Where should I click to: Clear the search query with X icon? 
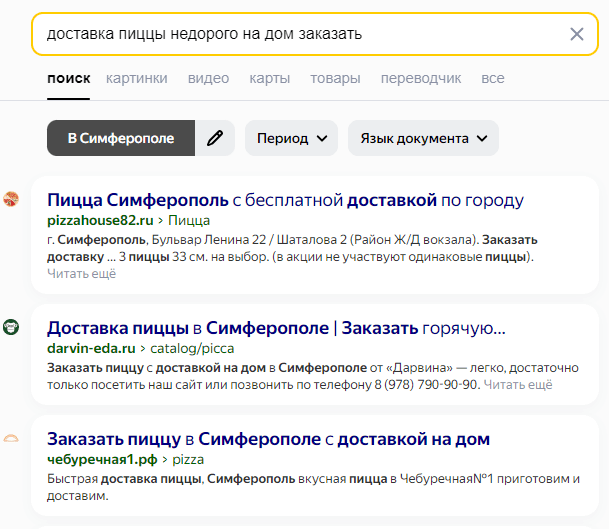(576, 34)
